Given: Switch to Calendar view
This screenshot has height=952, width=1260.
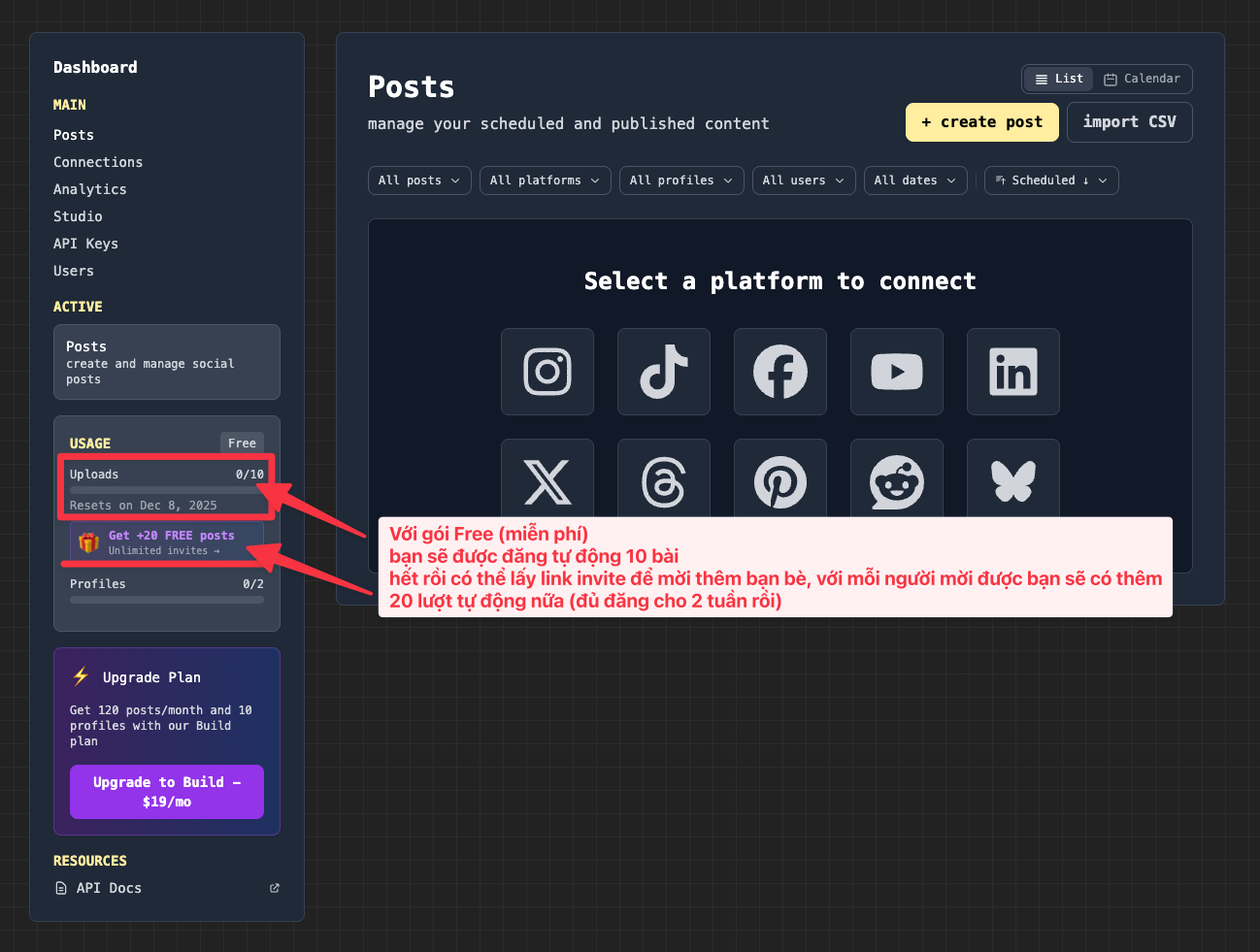Looking at the screenshot, I should [1142, 79].
